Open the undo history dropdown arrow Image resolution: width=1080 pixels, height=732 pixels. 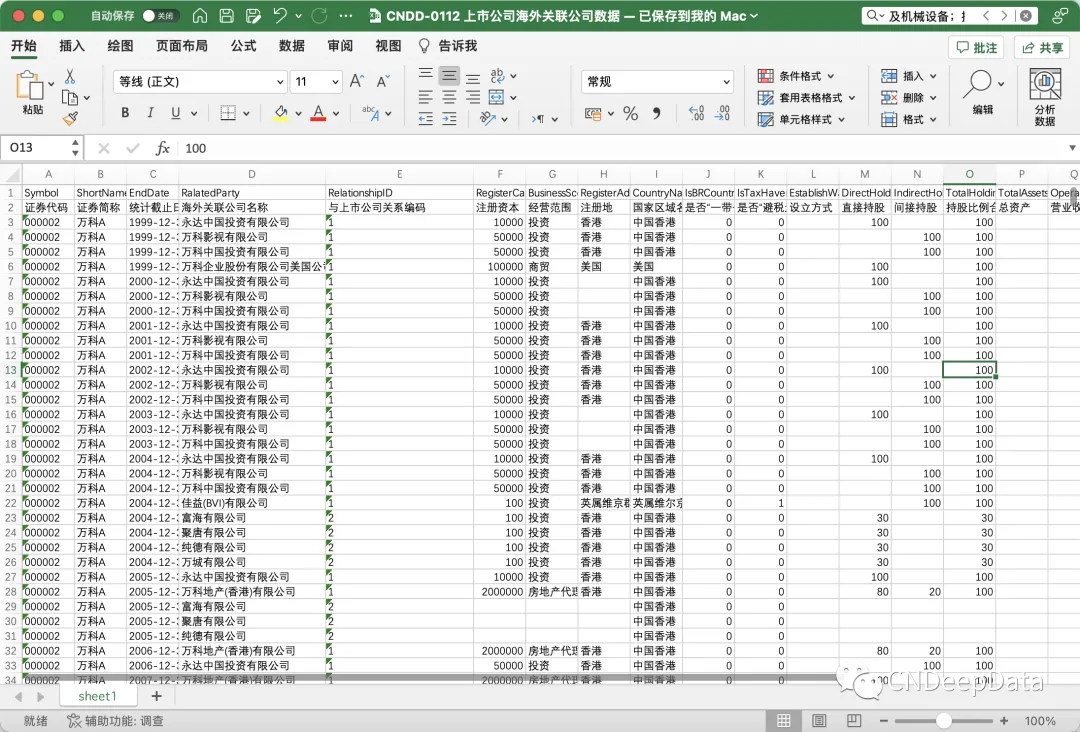[298, 15]
